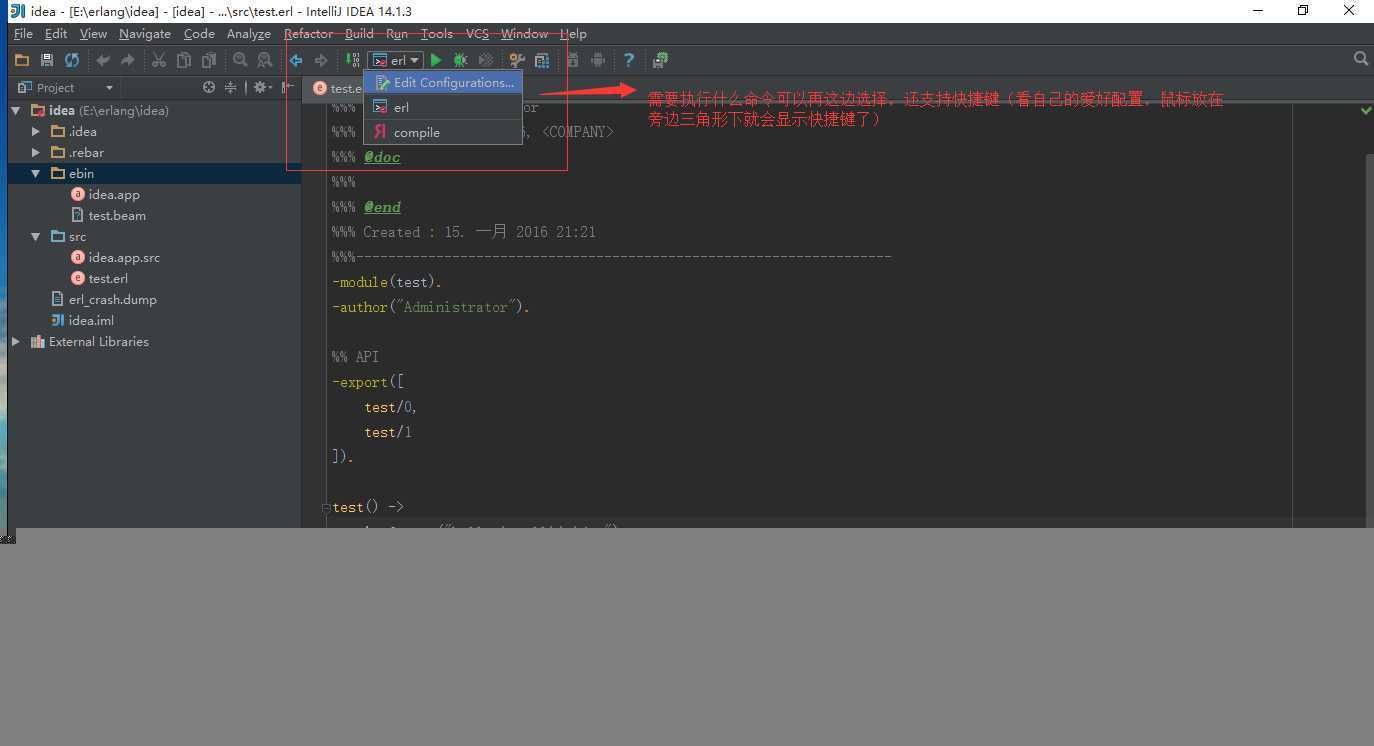This screenshot has width=1374, height=746.
Task: Select test.beam in project tree
Action: point(108,215)
